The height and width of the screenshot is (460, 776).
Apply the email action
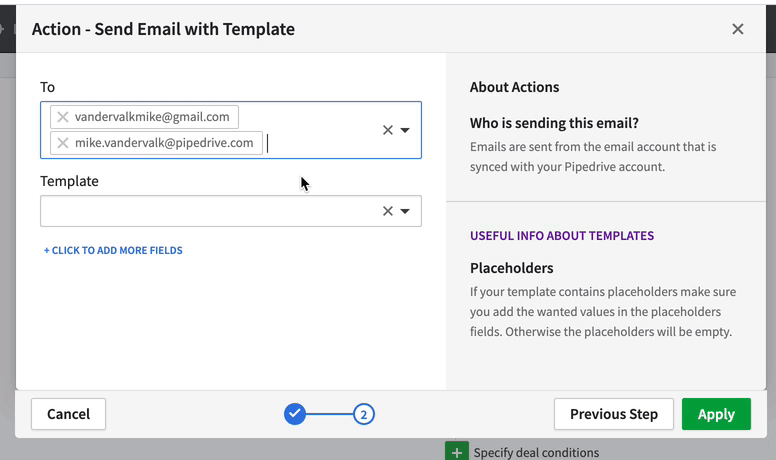[x=716, y=414]
